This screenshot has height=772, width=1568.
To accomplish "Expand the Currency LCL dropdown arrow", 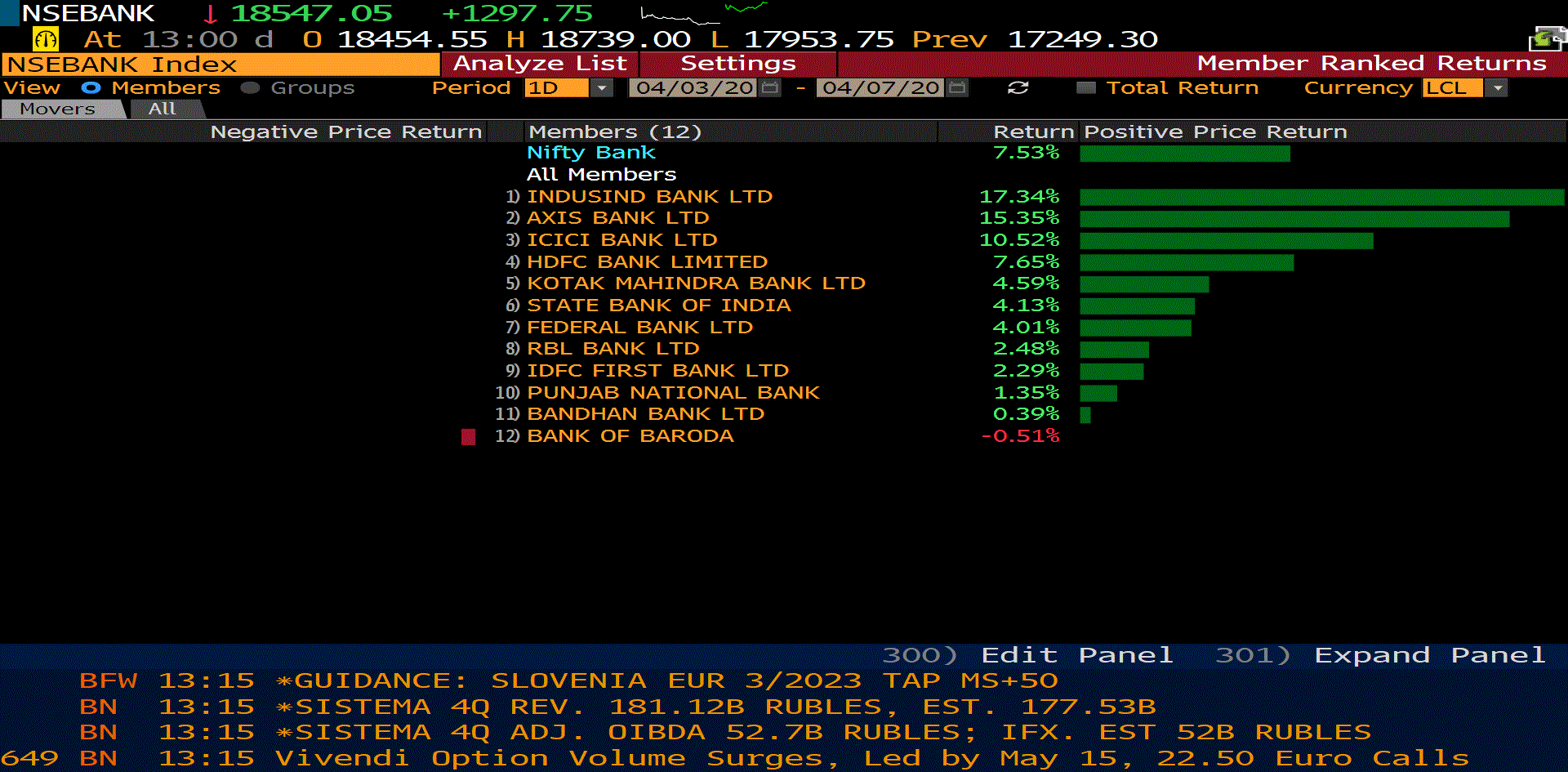I will pyautogui.click(x=1497, y=87).
